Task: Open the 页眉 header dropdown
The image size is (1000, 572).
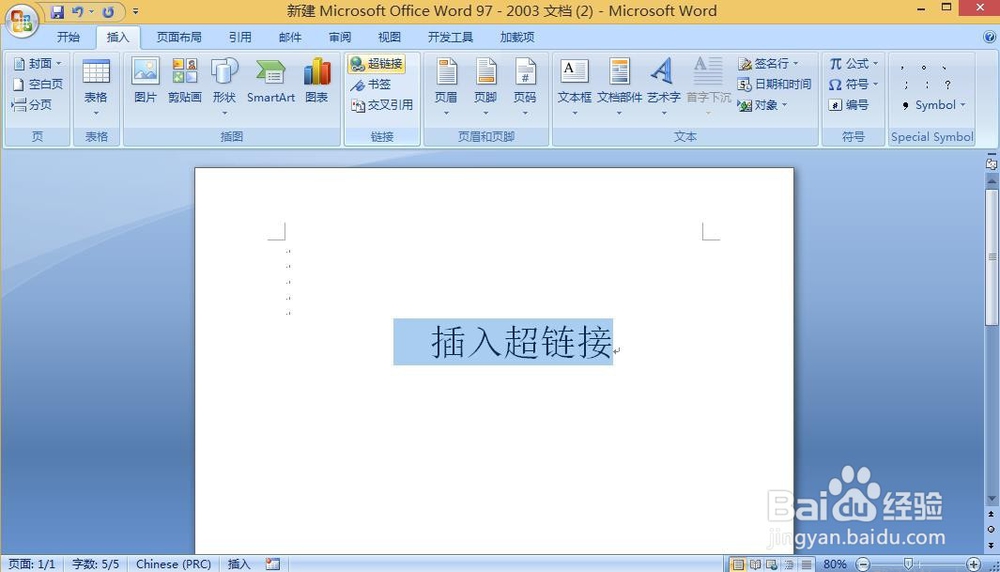Action: [x=446, y=87]
